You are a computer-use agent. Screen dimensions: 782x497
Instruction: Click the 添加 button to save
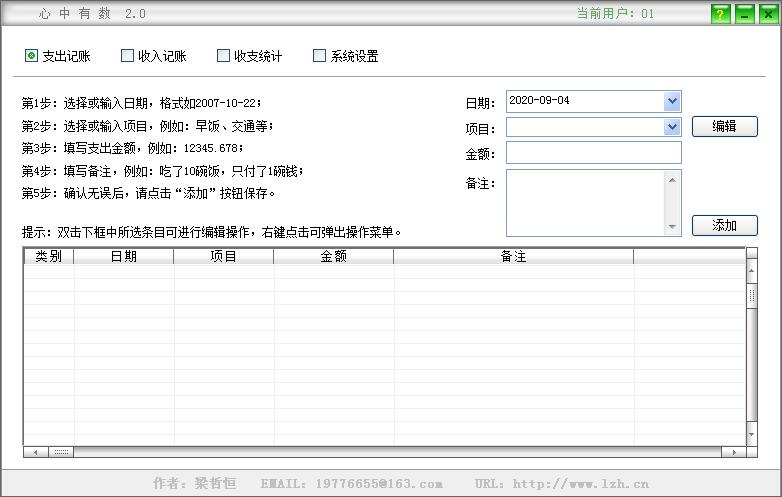point(724,226)
